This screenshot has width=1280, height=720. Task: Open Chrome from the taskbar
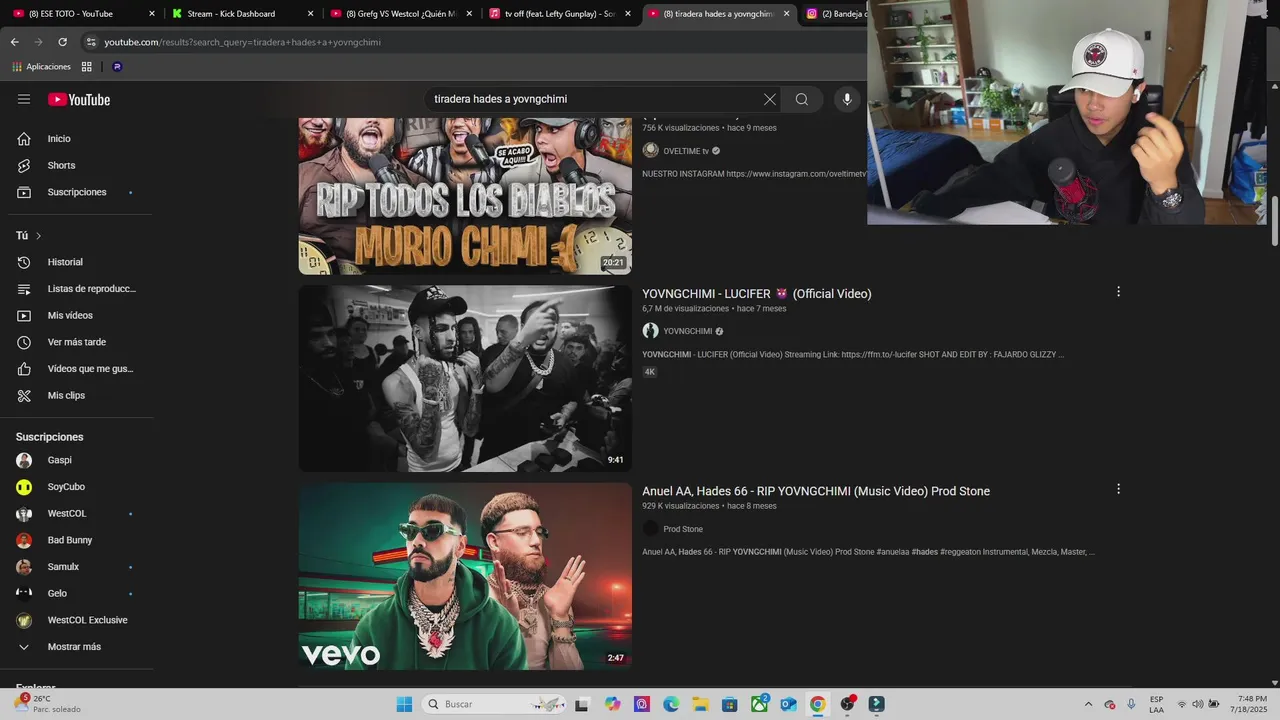(818, 704)
